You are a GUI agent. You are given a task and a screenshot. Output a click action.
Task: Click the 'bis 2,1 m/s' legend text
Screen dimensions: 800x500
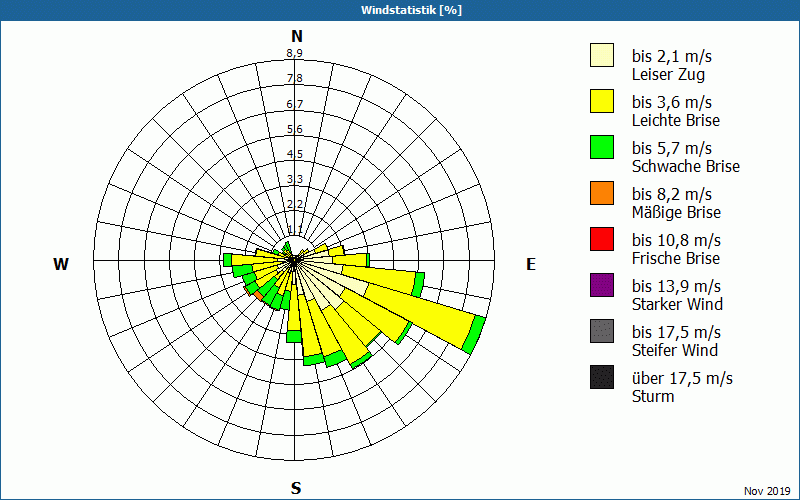click(x=671, y=56)
